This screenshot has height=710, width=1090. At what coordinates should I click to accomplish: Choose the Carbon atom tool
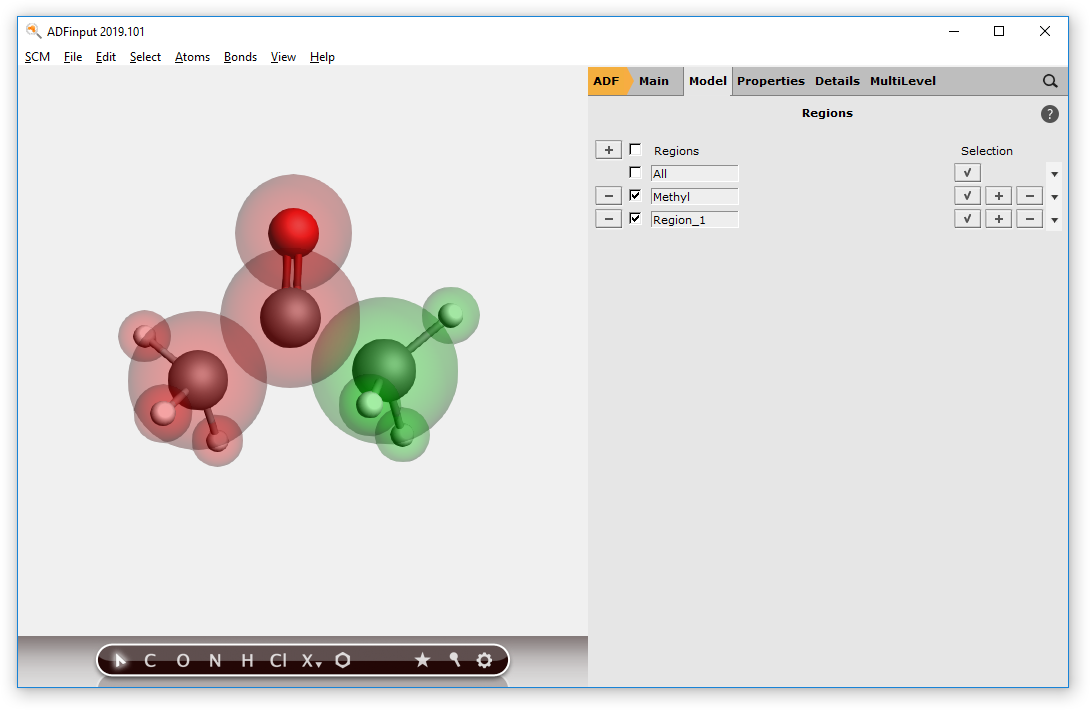point(150,660)
